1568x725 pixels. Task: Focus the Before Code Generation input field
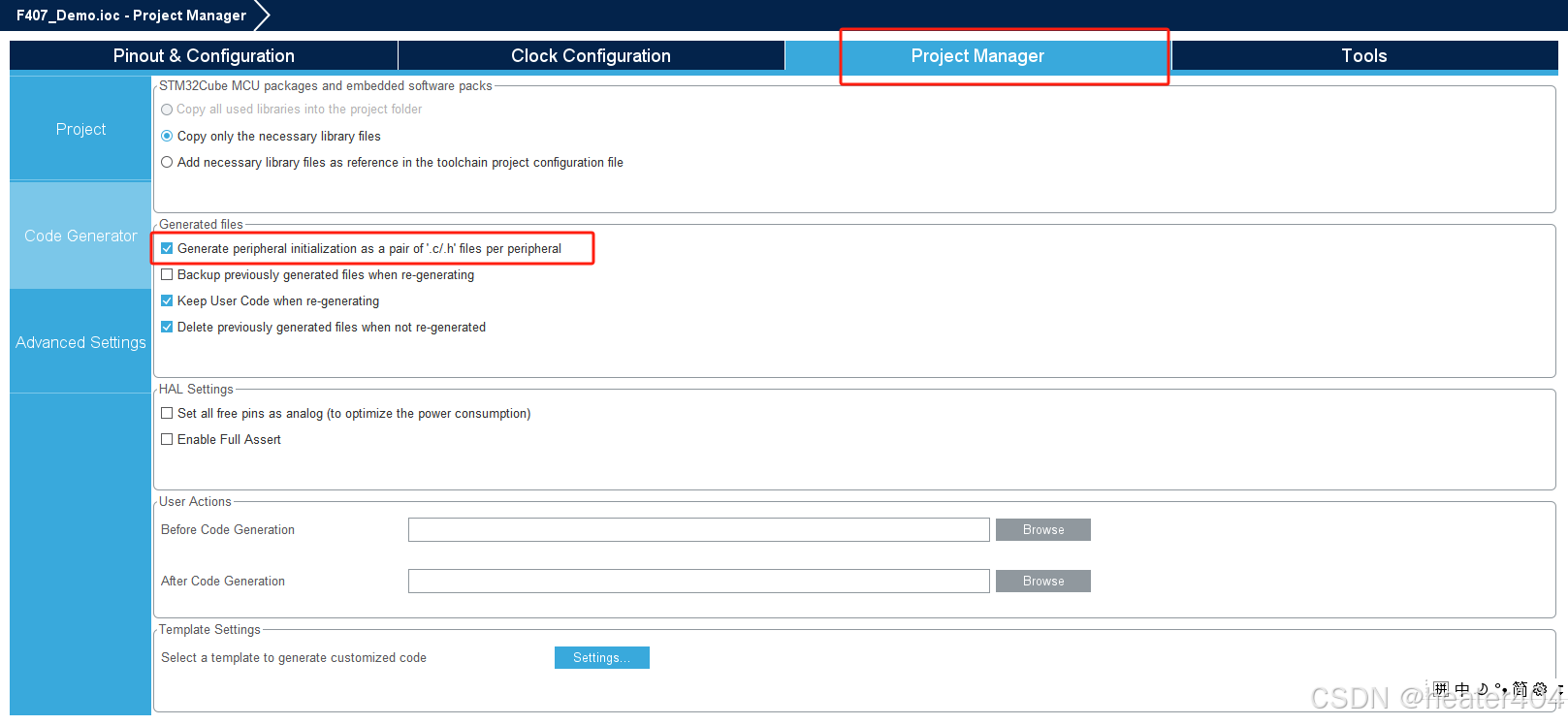(699, 530)
